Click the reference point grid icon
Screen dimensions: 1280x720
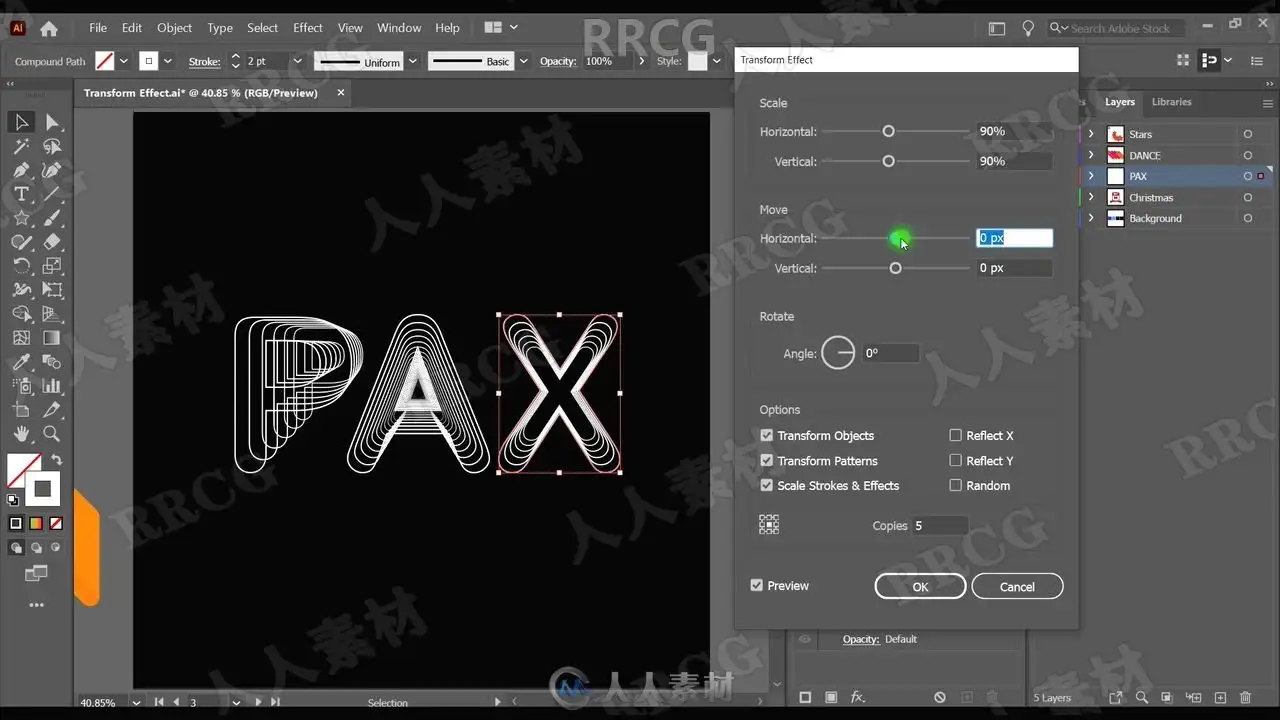769,525
